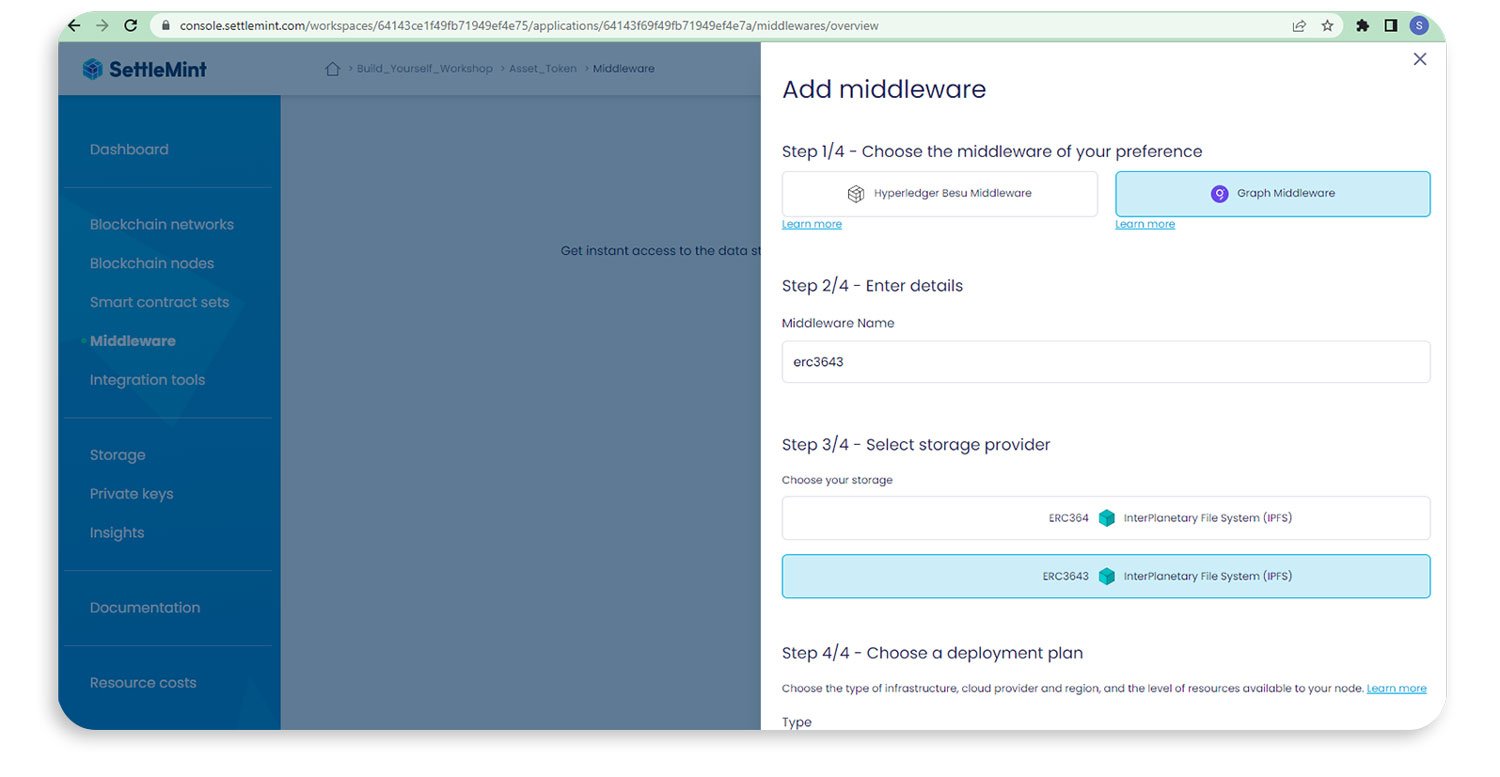
Task: Click the 'Middleware Name' label
Action: point(838,323)
